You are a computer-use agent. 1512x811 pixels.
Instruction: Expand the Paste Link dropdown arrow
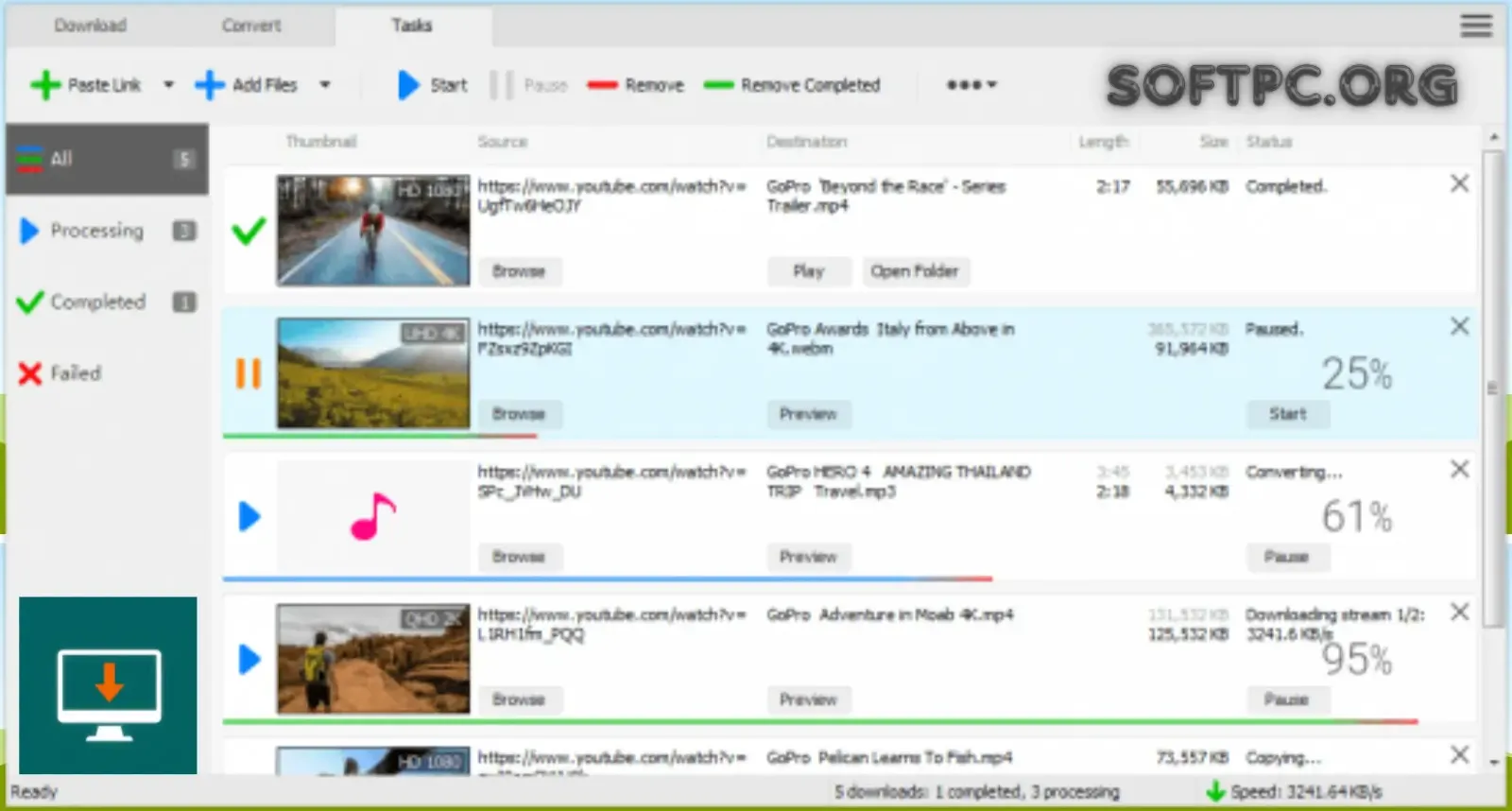(168, 85)
